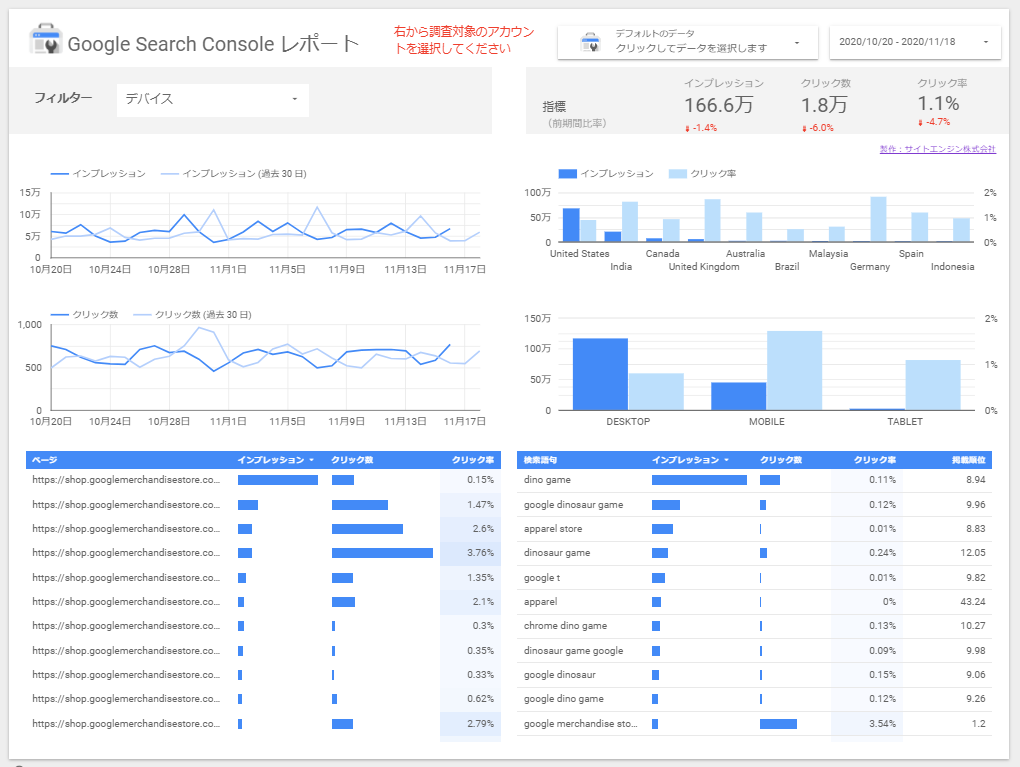Click the Search Console logo icon beside title
The image size is (1020, 767).
pos(46,40)
